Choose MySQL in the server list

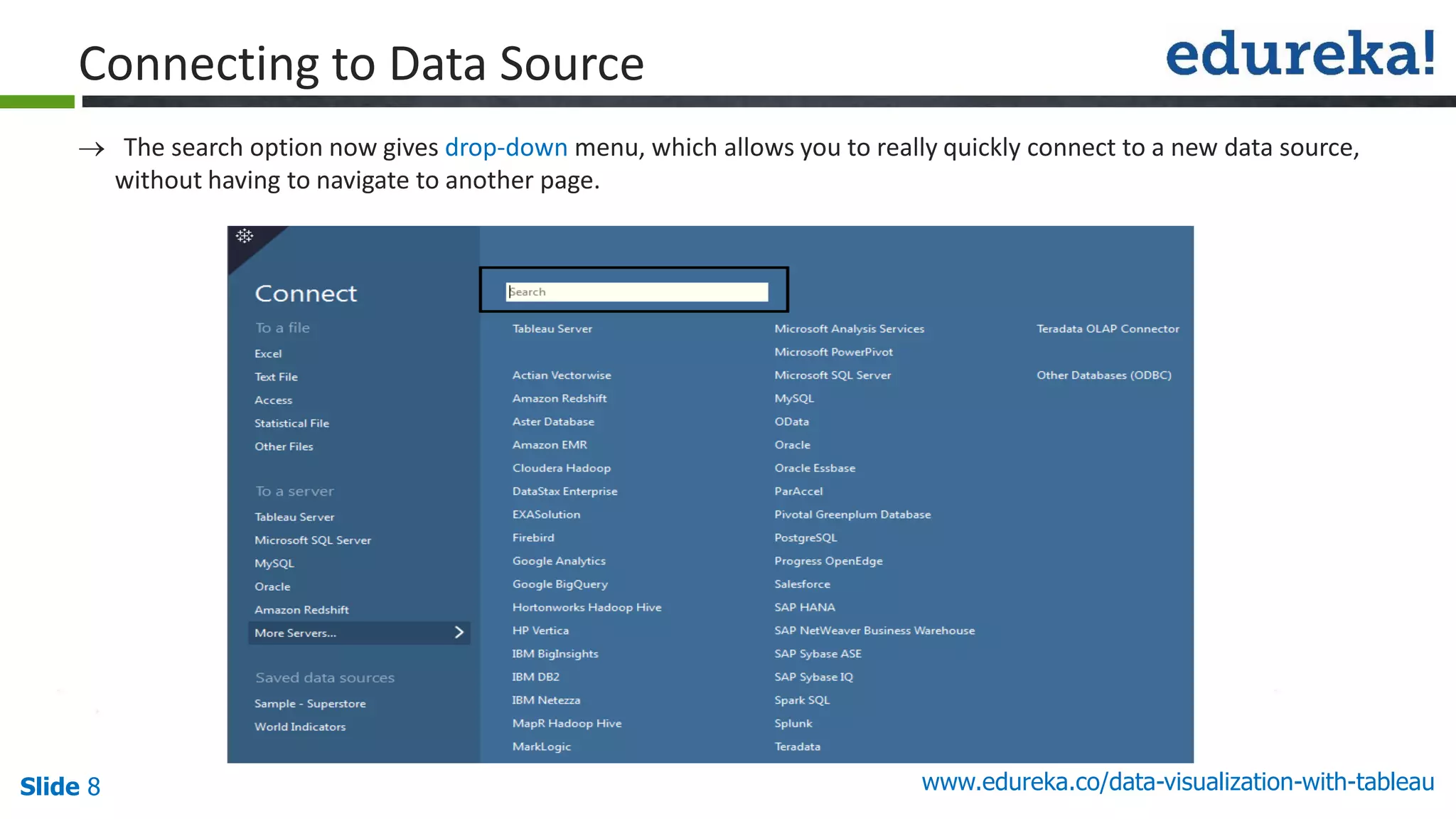click(794, 398)
